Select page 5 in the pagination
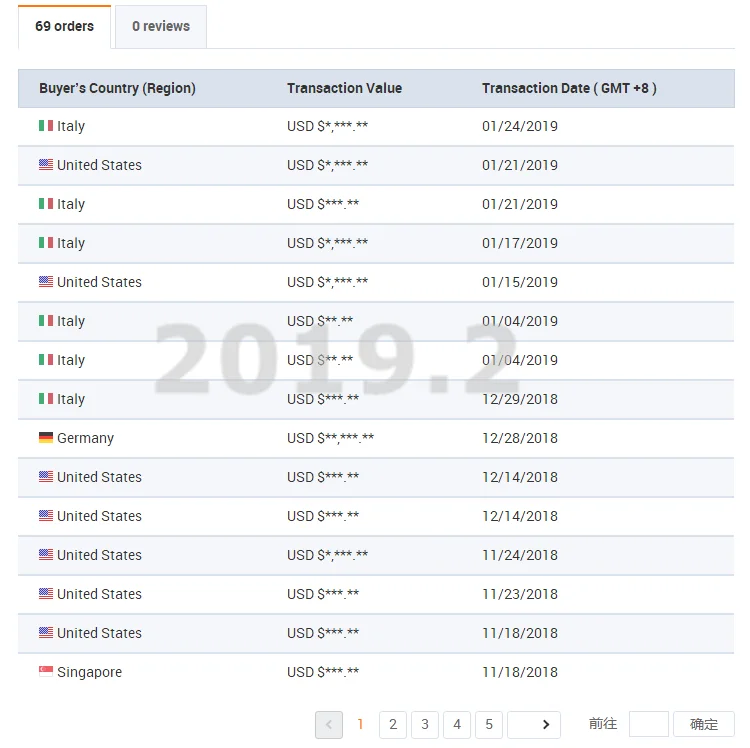 click(x=489, y=725)
